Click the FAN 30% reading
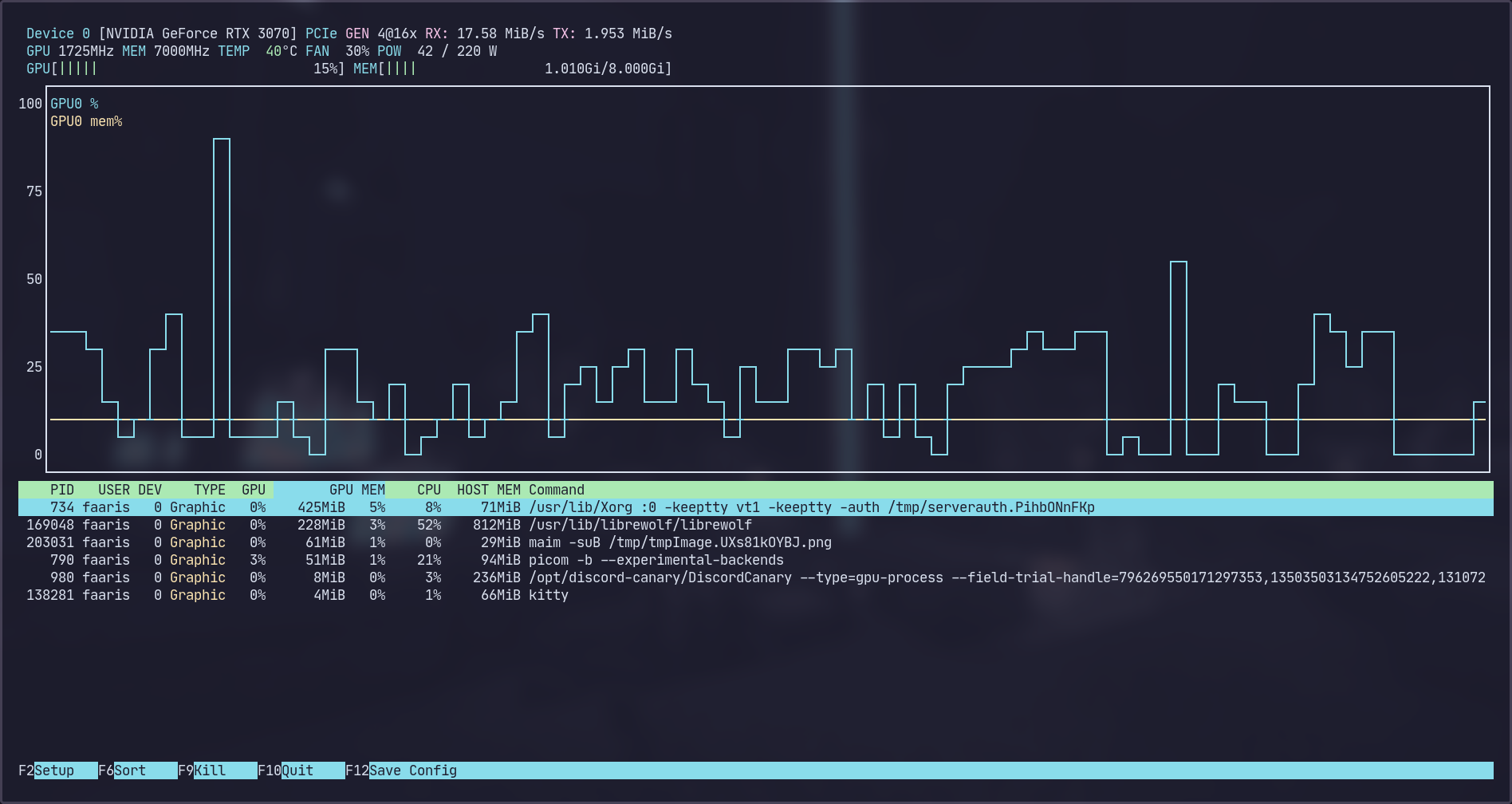1512x804 pixels. pyautogui.click(x=337, y=51)
